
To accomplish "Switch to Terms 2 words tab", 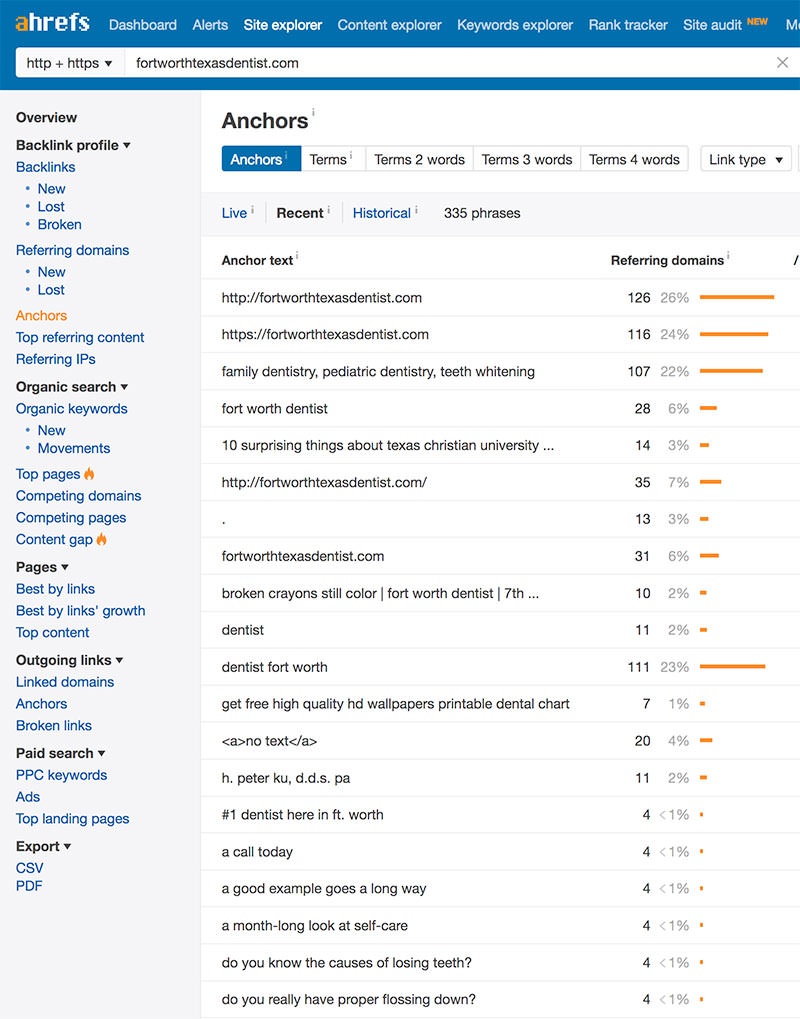I will (x=419, y=159).
